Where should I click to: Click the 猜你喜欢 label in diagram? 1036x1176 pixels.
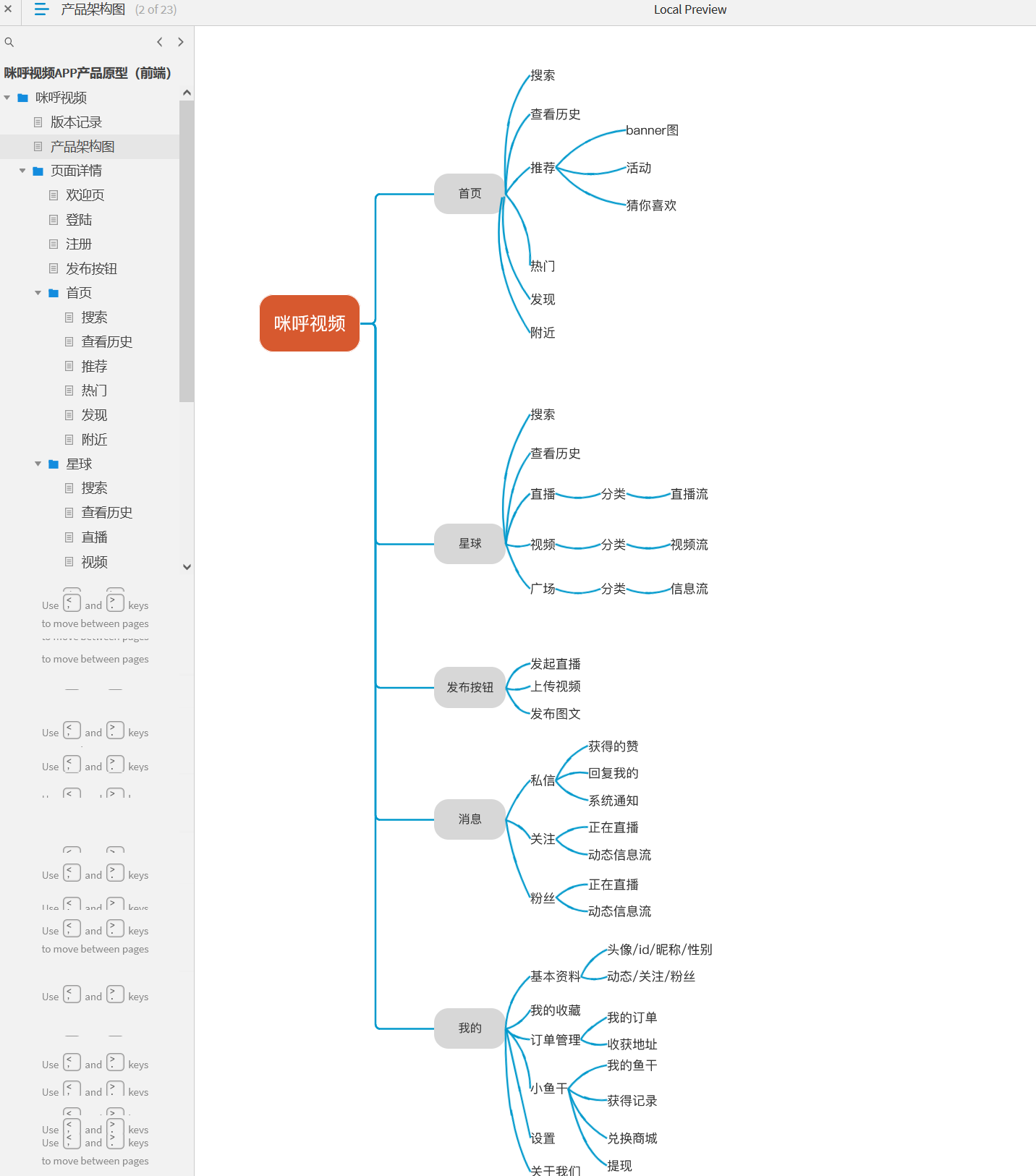(x=651, y=205)
